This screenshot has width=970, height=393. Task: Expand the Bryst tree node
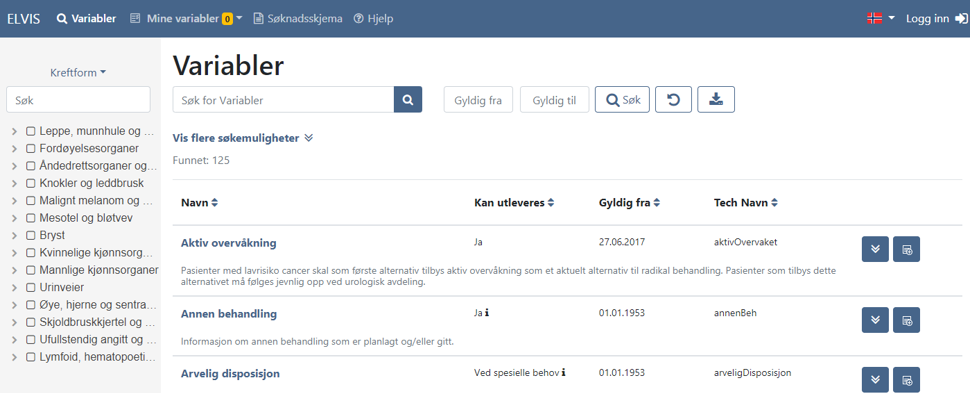(14, 235)
